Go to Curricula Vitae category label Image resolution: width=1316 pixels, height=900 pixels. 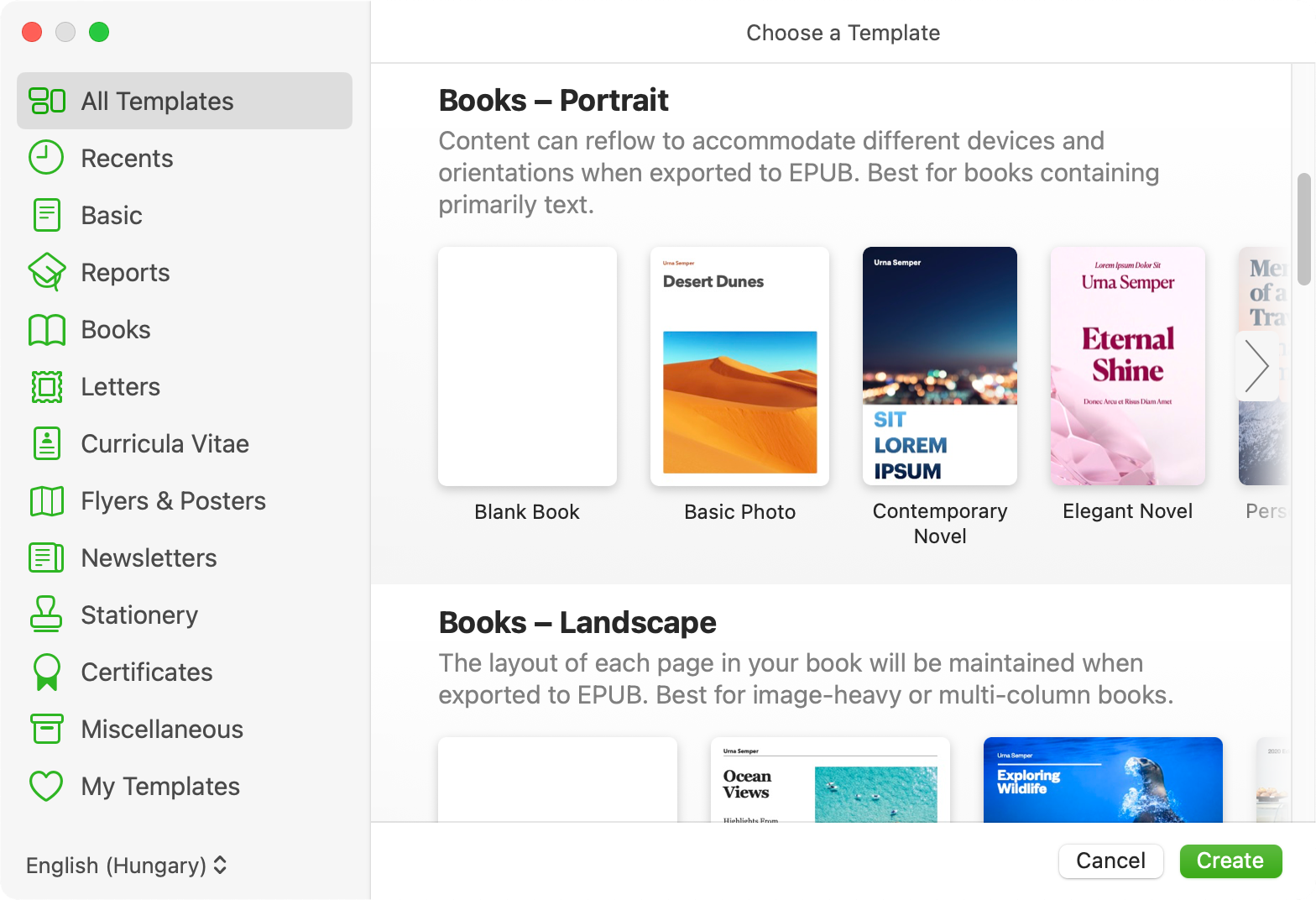coord(165,444)
